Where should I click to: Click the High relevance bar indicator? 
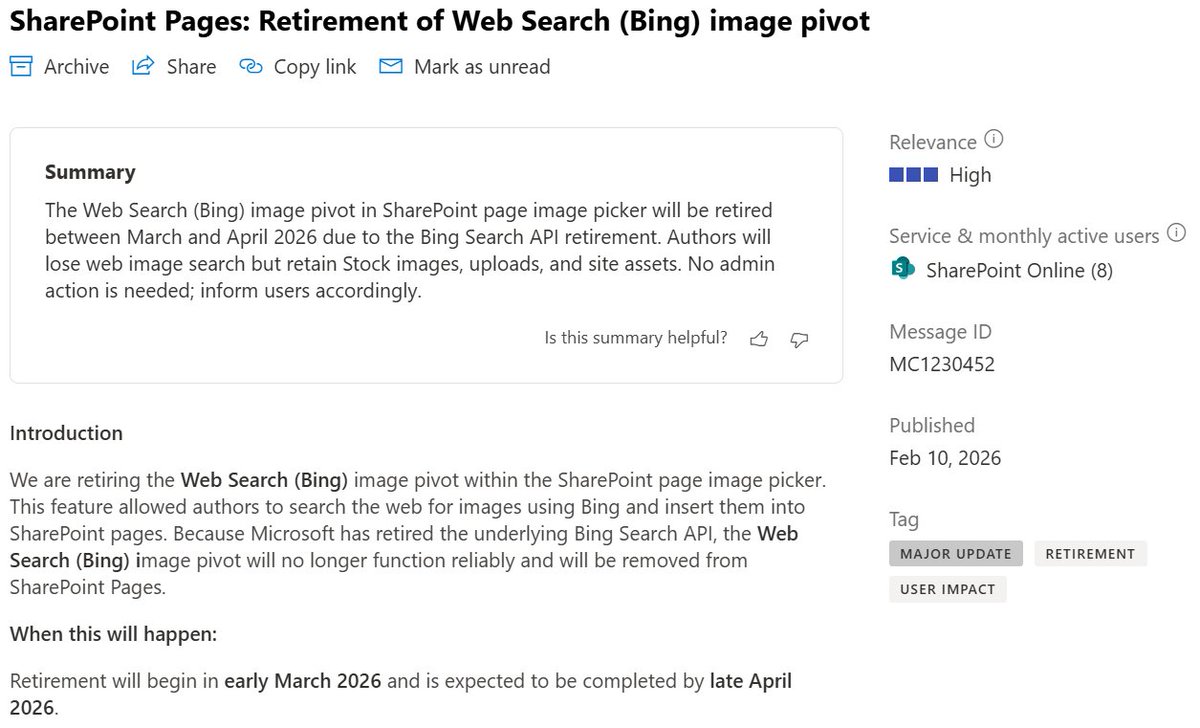pyautogui.click(x=913, y=175)
